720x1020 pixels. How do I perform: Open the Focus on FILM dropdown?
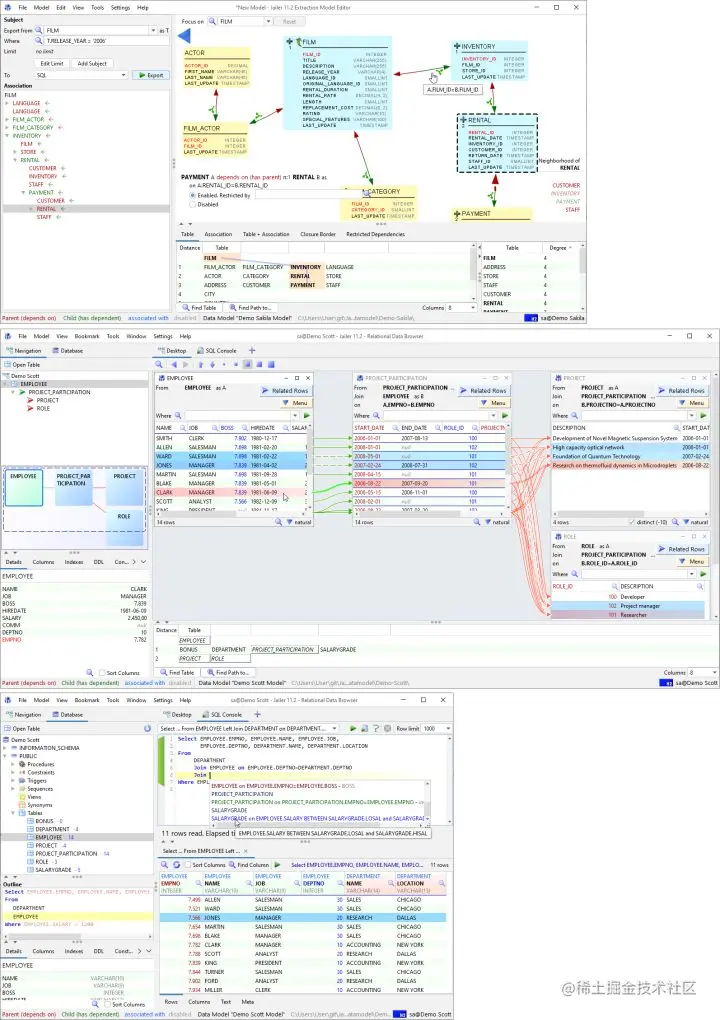click(x=268, y=21)
